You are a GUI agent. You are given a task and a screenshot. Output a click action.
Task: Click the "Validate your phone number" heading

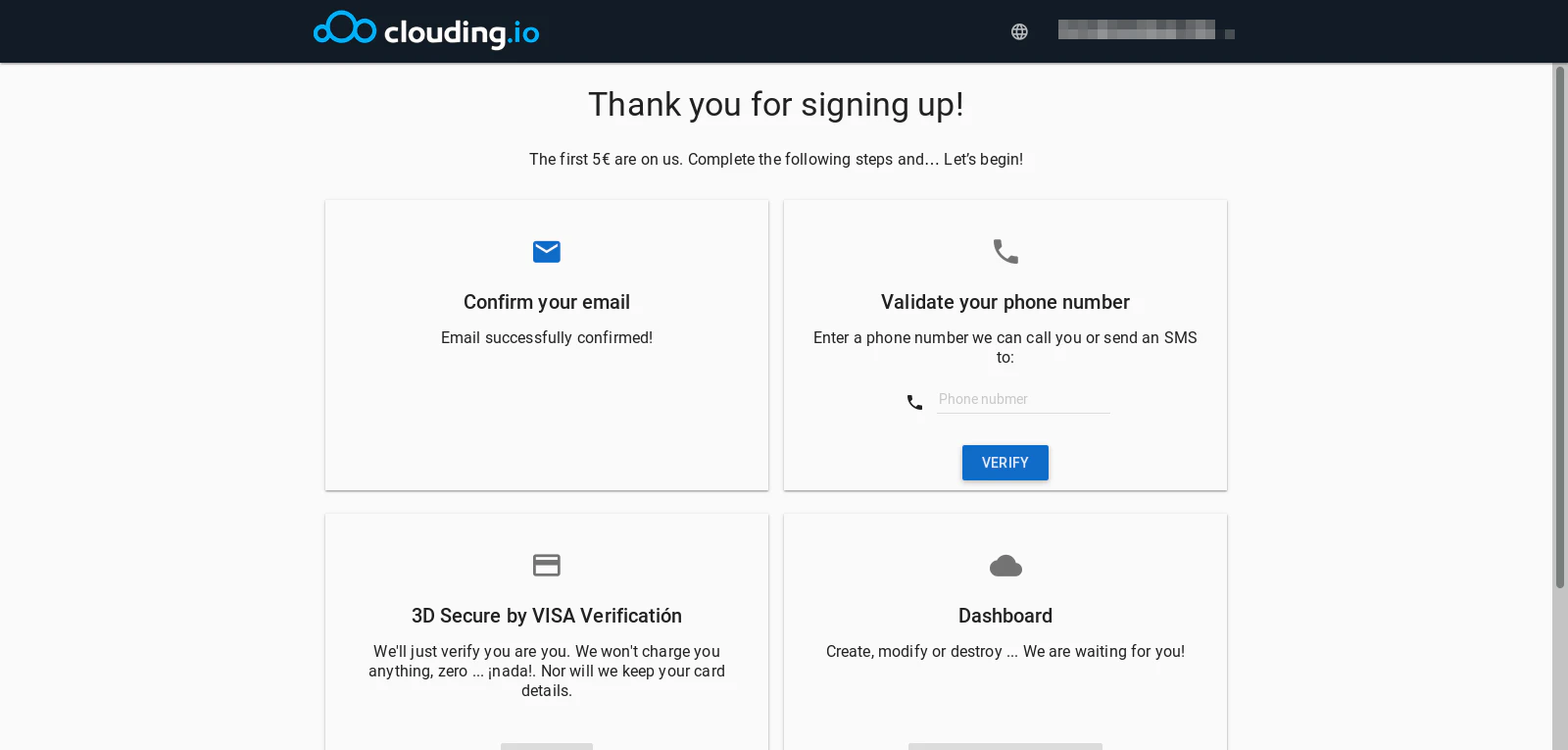point(1005,302)
